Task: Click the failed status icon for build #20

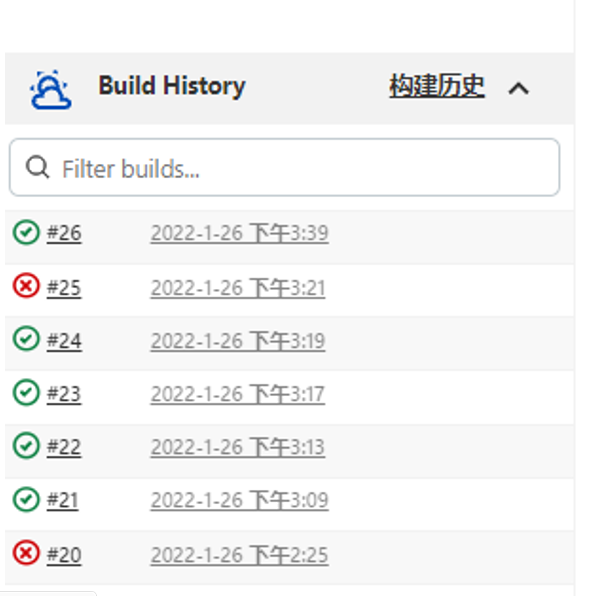Action: (x=26, y=553)
